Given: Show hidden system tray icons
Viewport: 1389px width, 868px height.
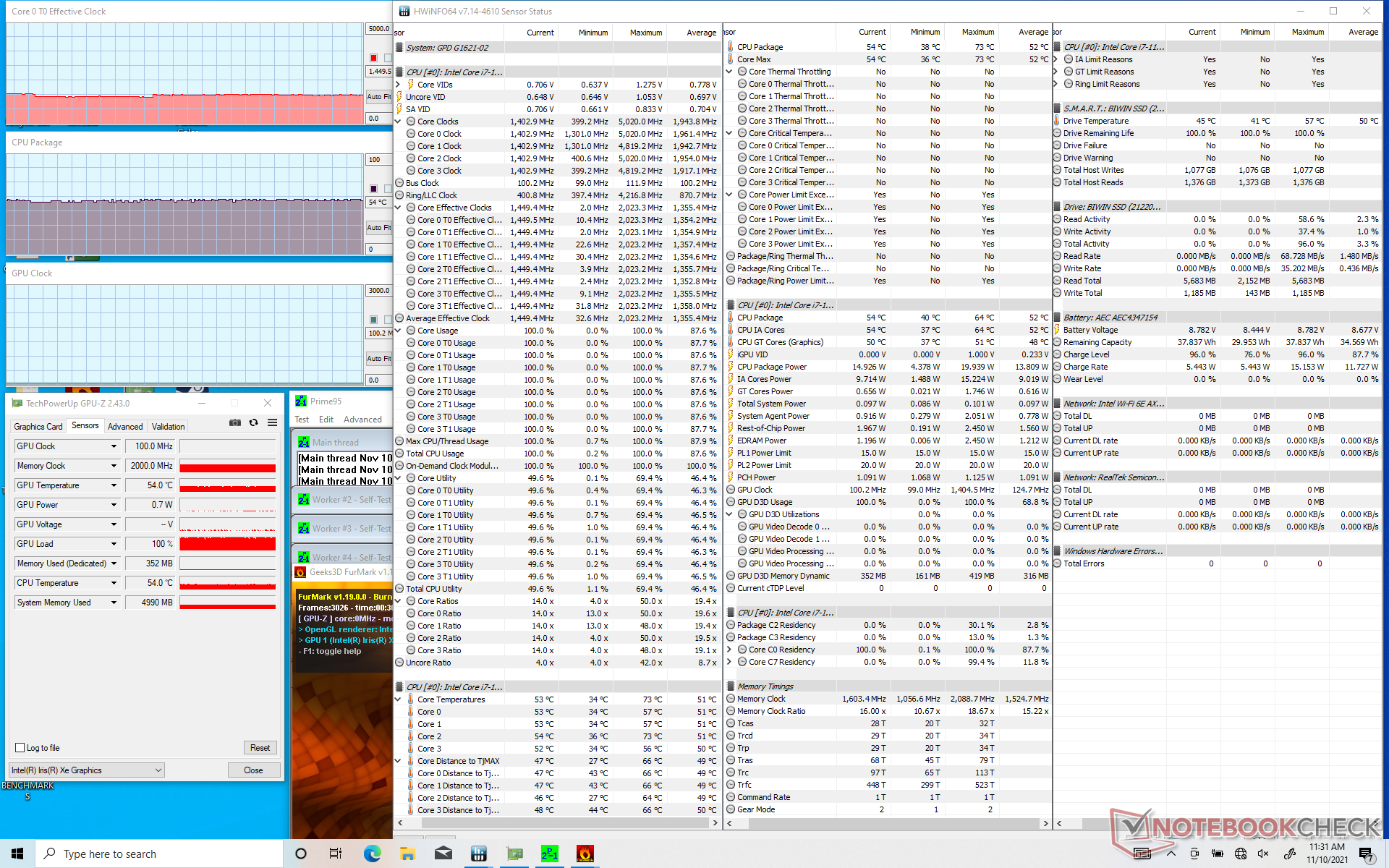Looking at the screenshot, I should click(x=1171, y=854).
